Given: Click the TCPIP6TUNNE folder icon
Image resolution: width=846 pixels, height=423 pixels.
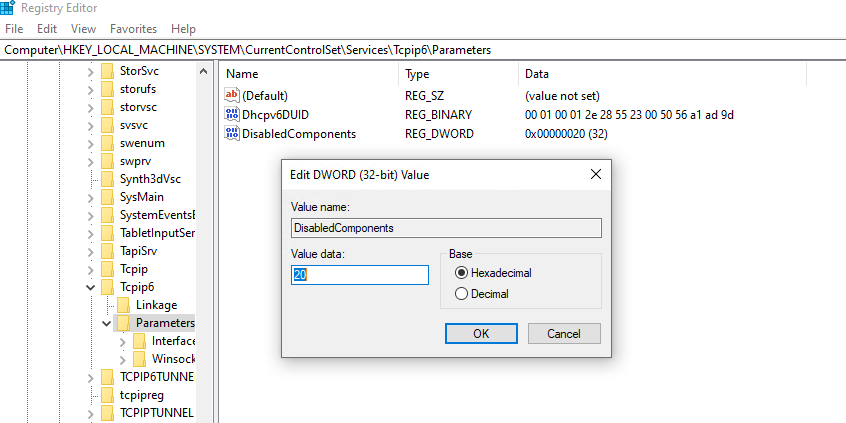Looking at the screenshot, I should (x=108, y=377).
